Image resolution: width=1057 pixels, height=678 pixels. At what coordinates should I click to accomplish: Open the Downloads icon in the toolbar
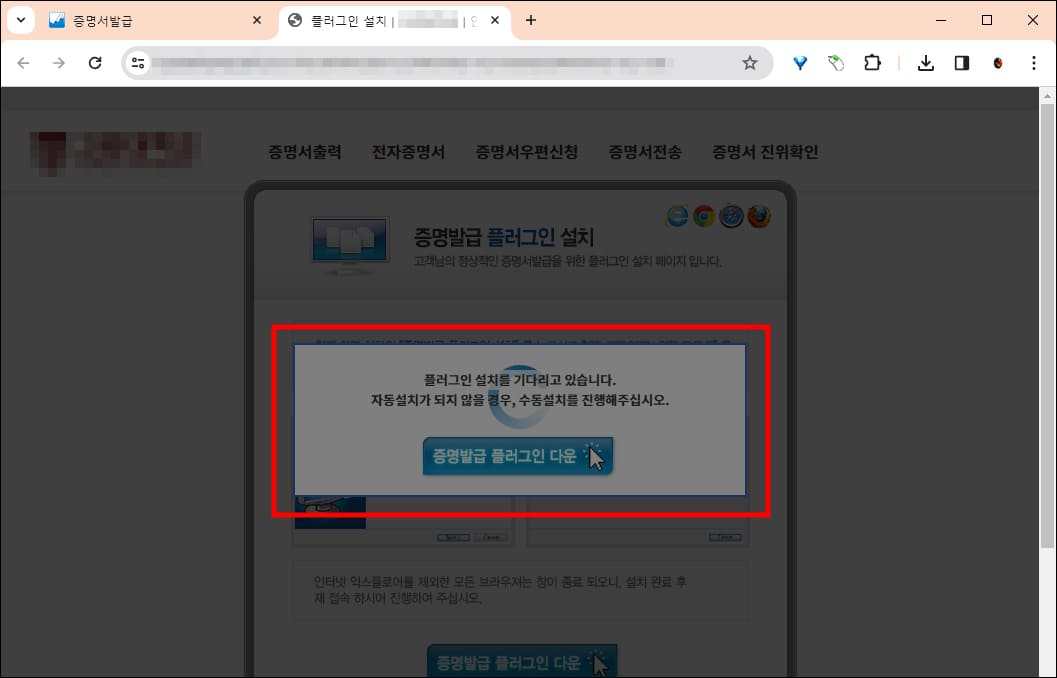925,62
